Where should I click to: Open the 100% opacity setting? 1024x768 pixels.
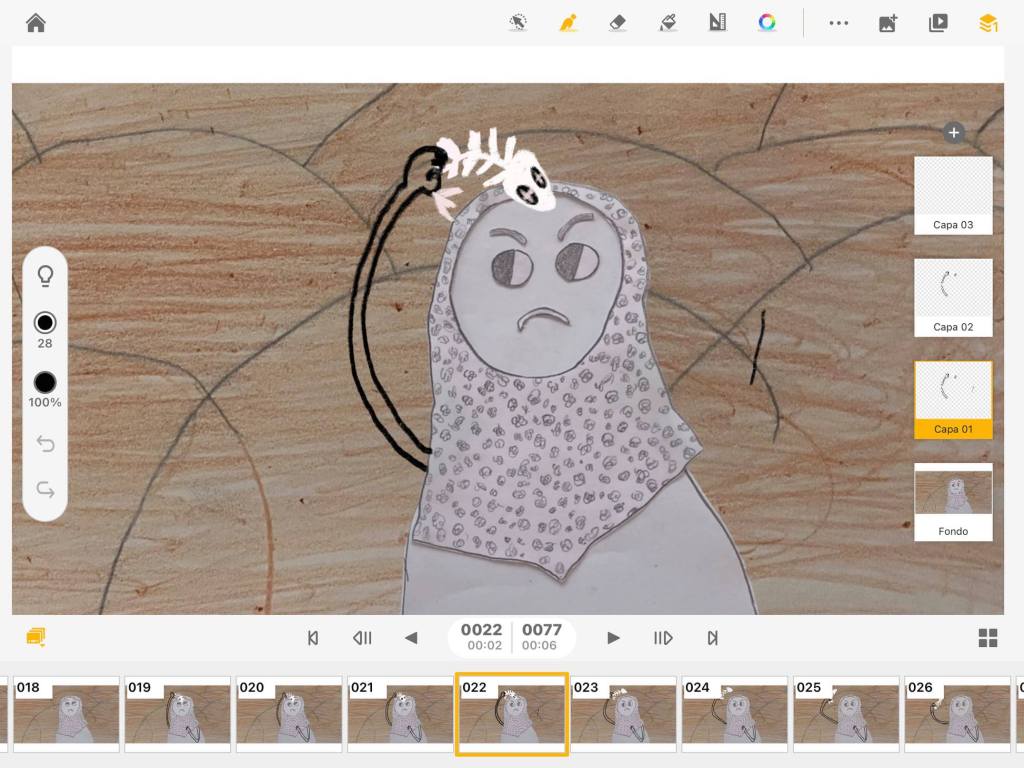[x=45, y=383]
